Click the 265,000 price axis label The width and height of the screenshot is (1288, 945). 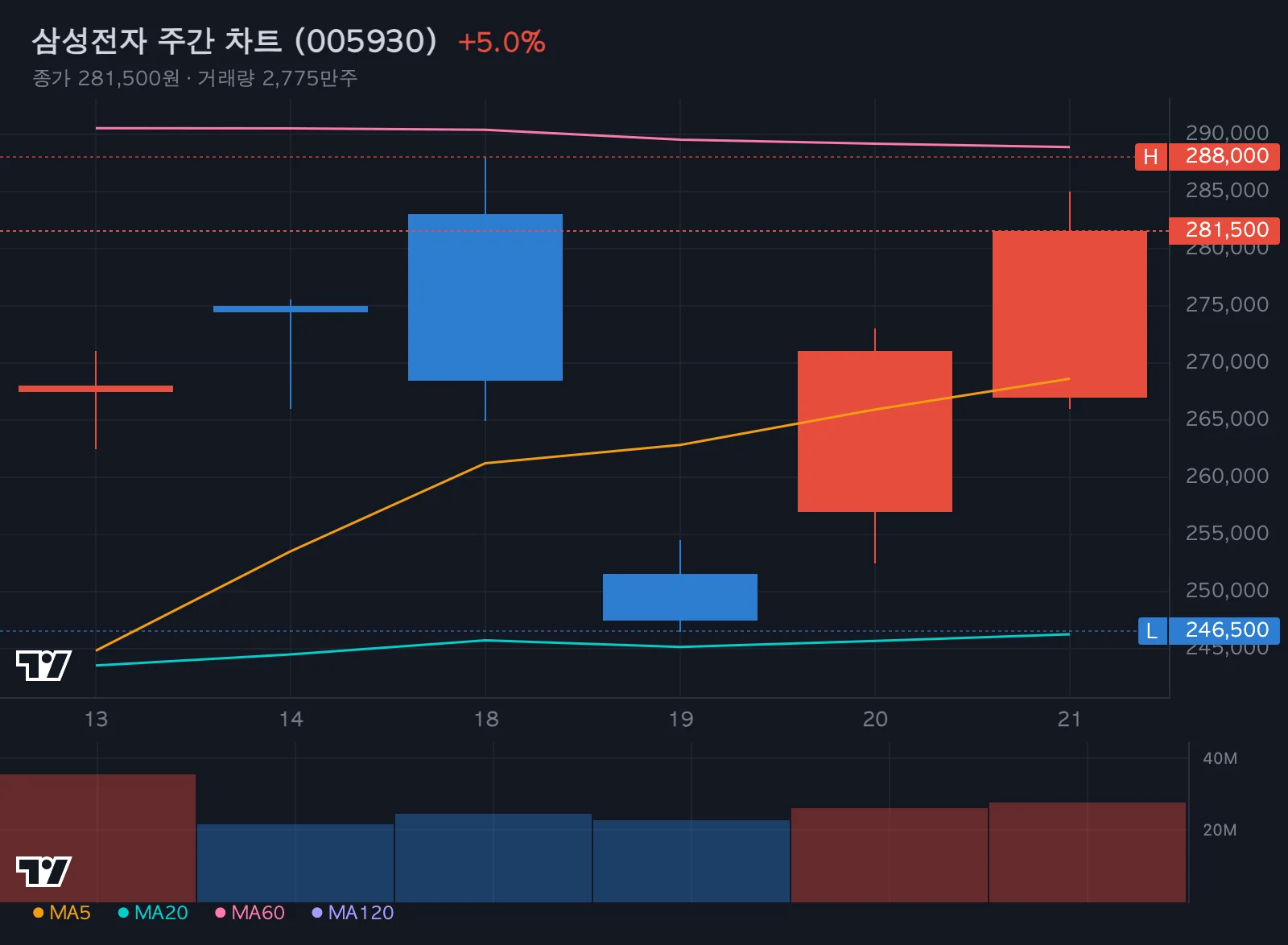pos(1227,419)
